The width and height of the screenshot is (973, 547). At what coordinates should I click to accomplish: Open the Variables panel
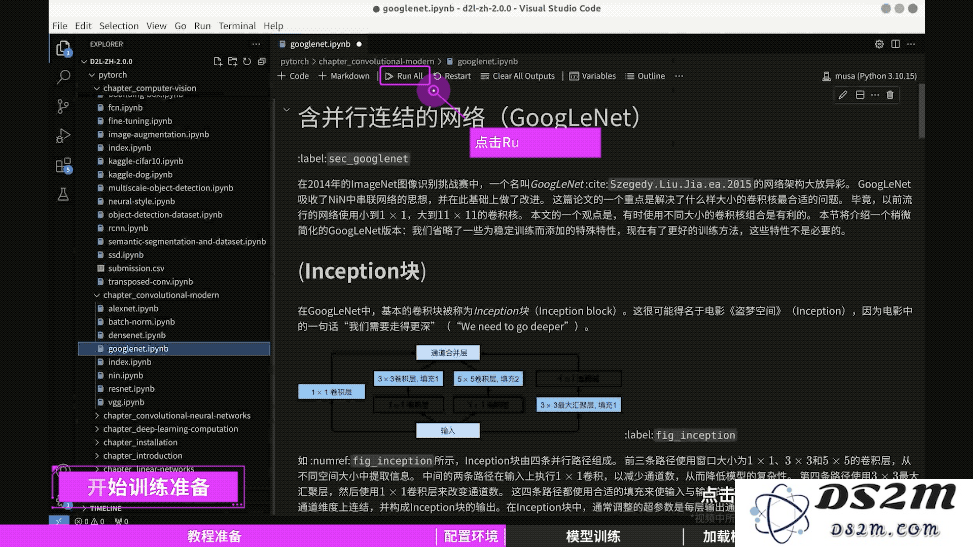click(593, 76)
